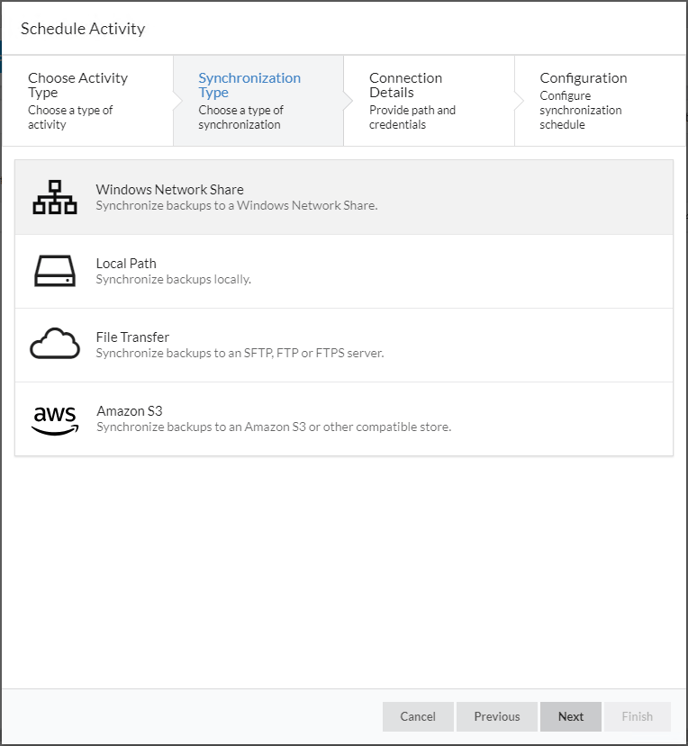Viewport: 688px width, 746px height.
Task: Click the Amazon S3 compatible store description
Action: pyautogui.click(x=274, y=427)
